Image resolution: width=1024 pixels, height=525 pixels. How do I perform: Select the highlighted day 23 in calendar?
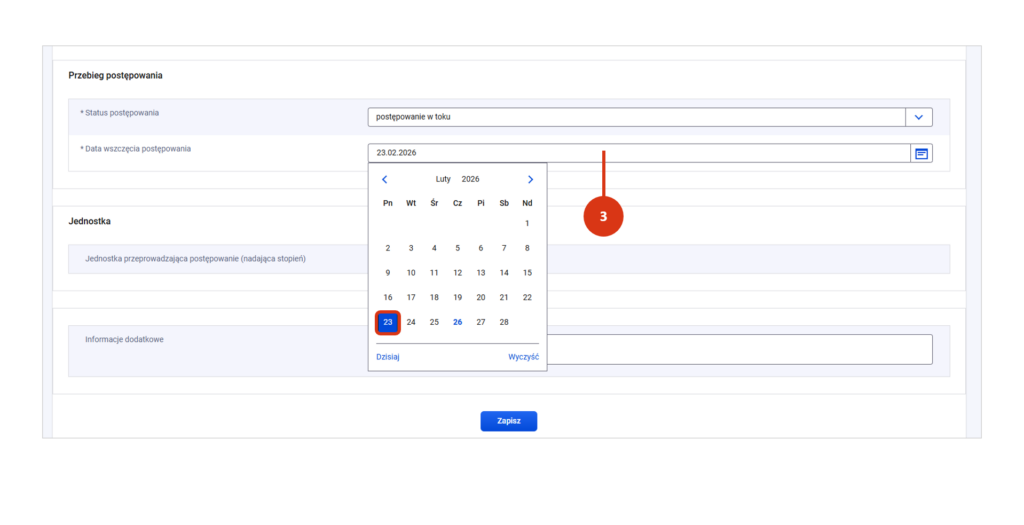388,322
